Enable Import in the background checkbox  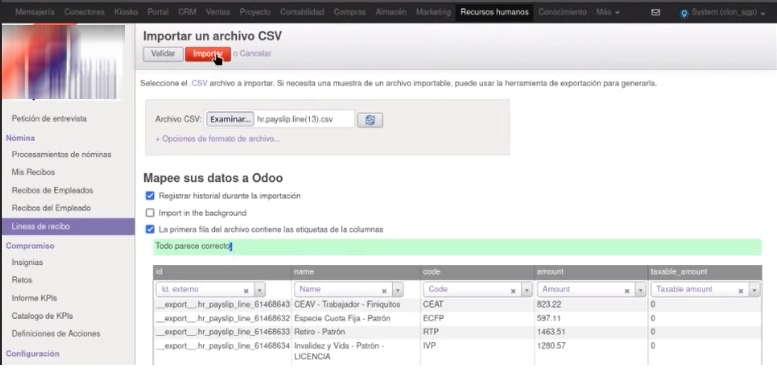[150, 213]
